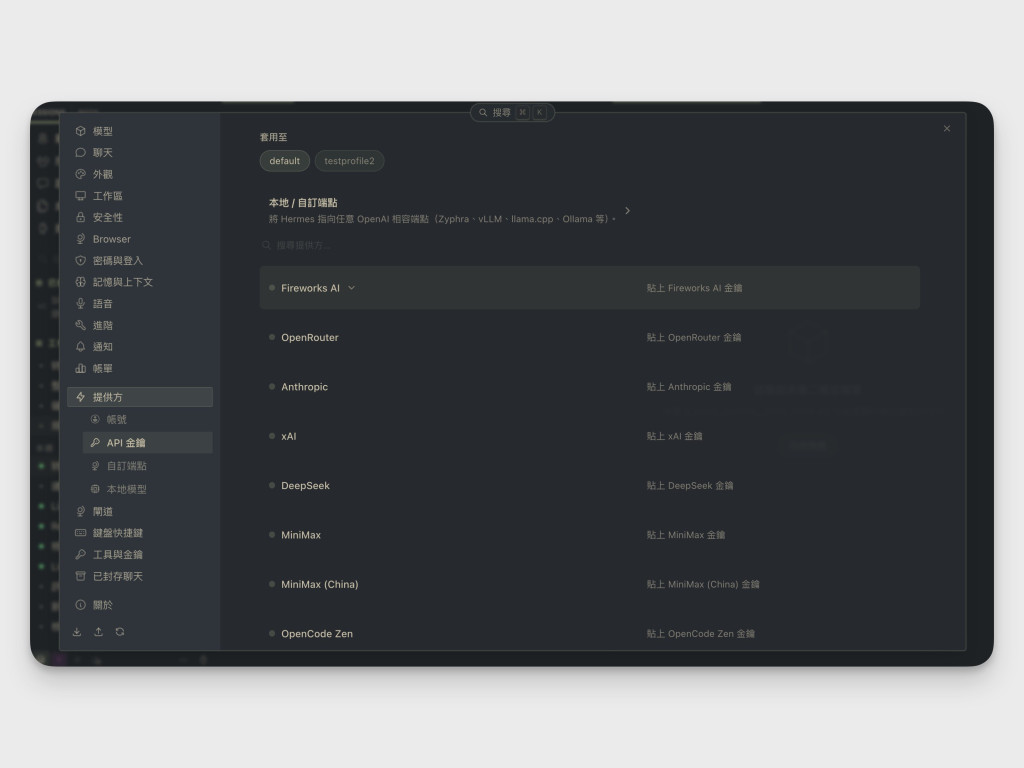Open the 帳號 account sub-item

pyautogui.click(x=148, y=419)
